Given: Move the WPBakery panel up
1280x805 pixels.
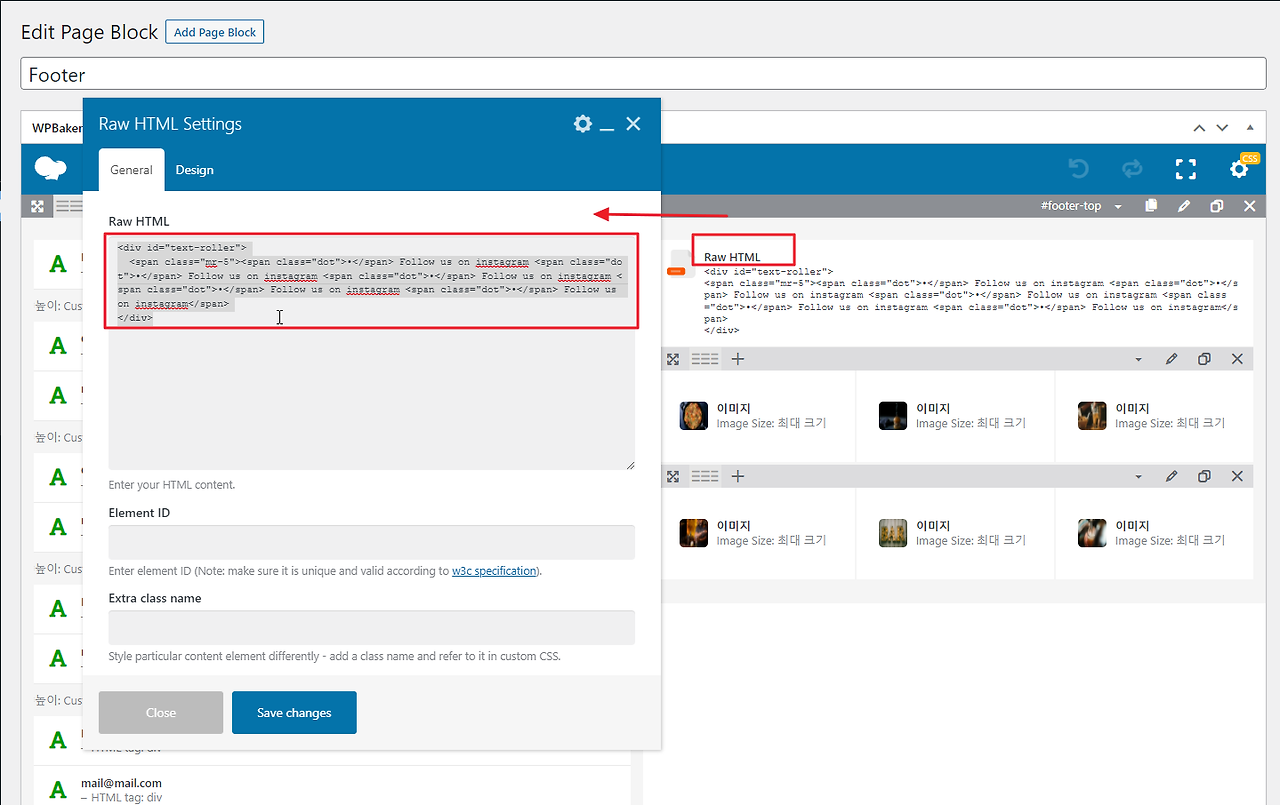Looking at the screenshot, I should click(x=1200, y=128).
